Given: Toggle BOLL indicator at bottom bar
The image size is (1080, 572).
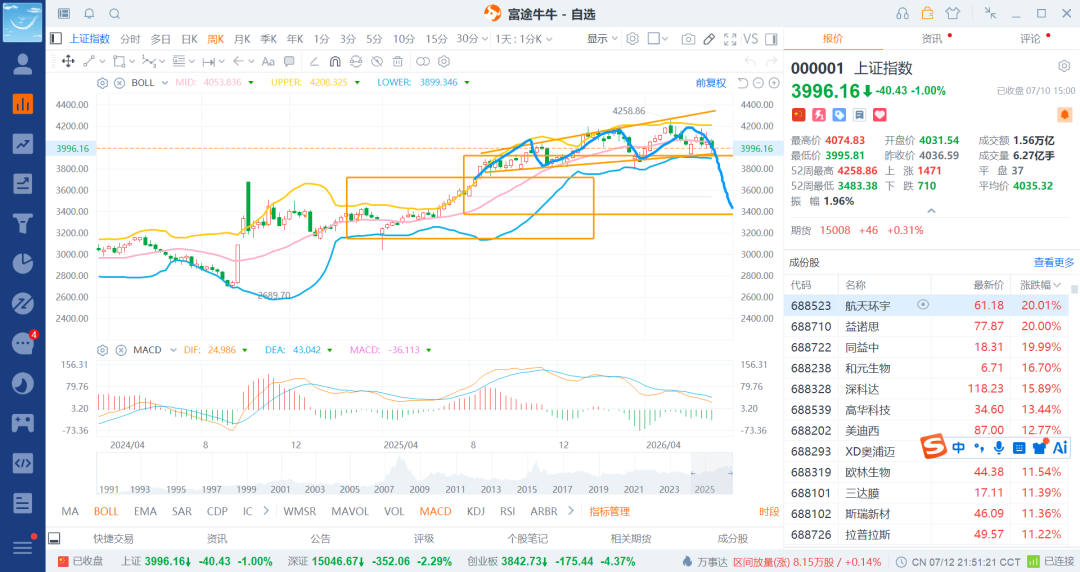Looking at the screenshot, I should 106,511.
